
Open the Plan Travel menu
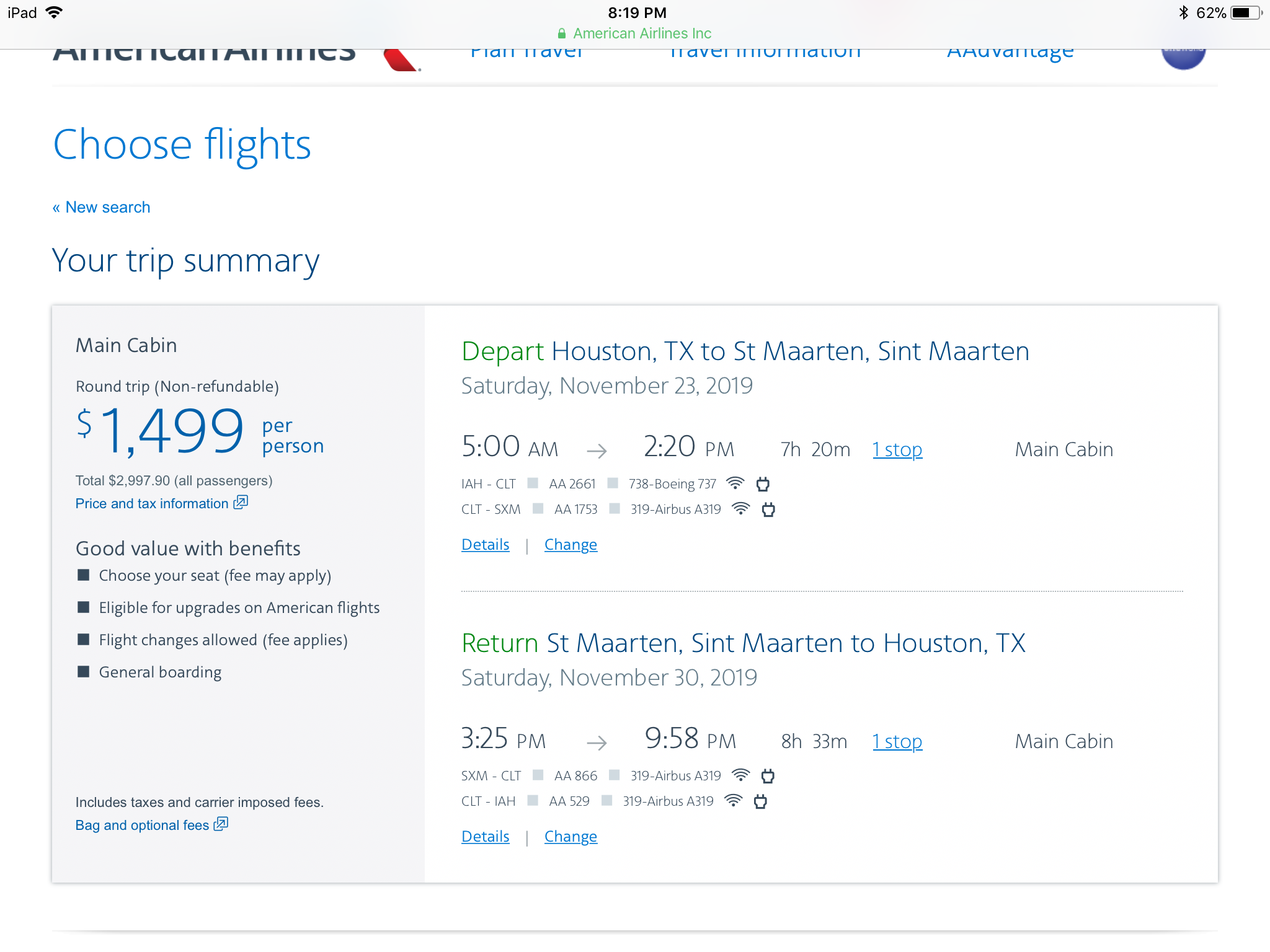click(x=526, y=55)
